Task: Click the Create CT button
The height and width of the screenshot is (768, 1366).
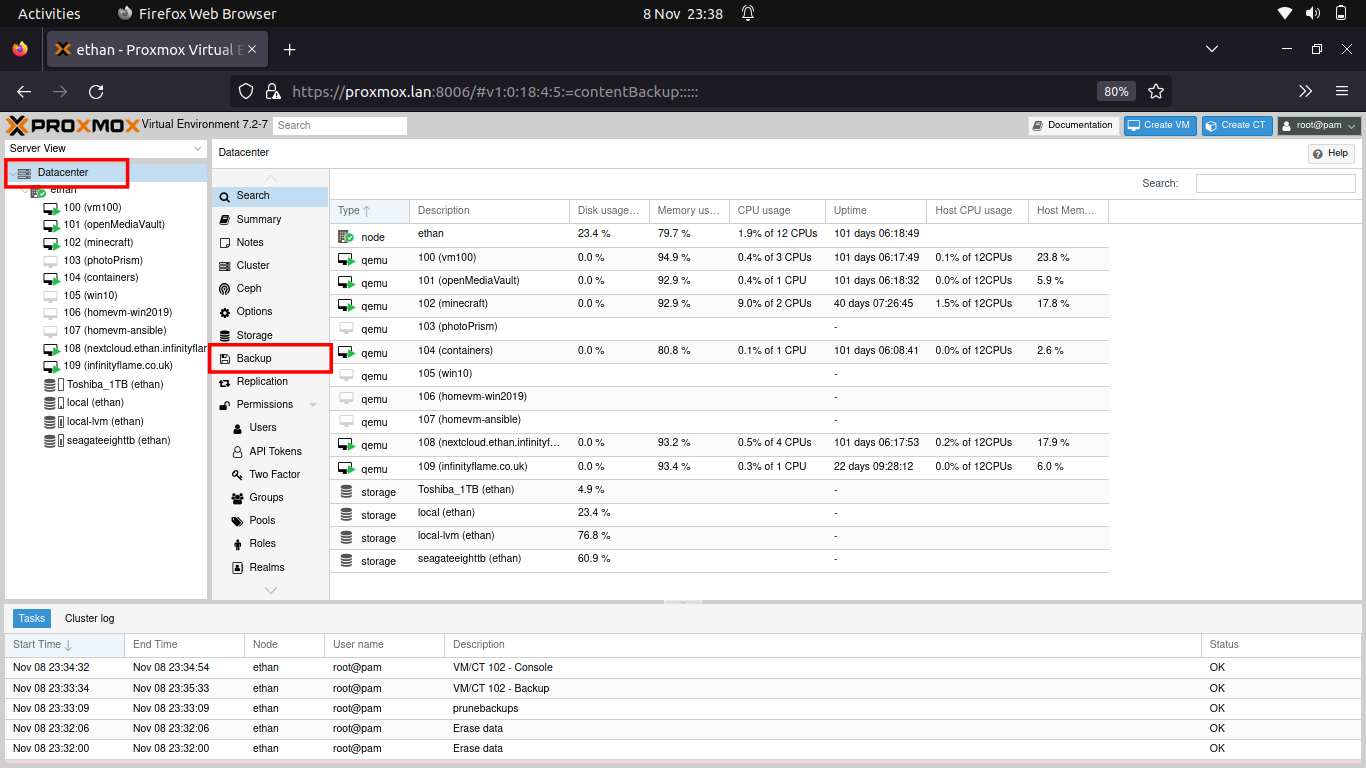Action: pyautogui.click(x=1237, y=125)
